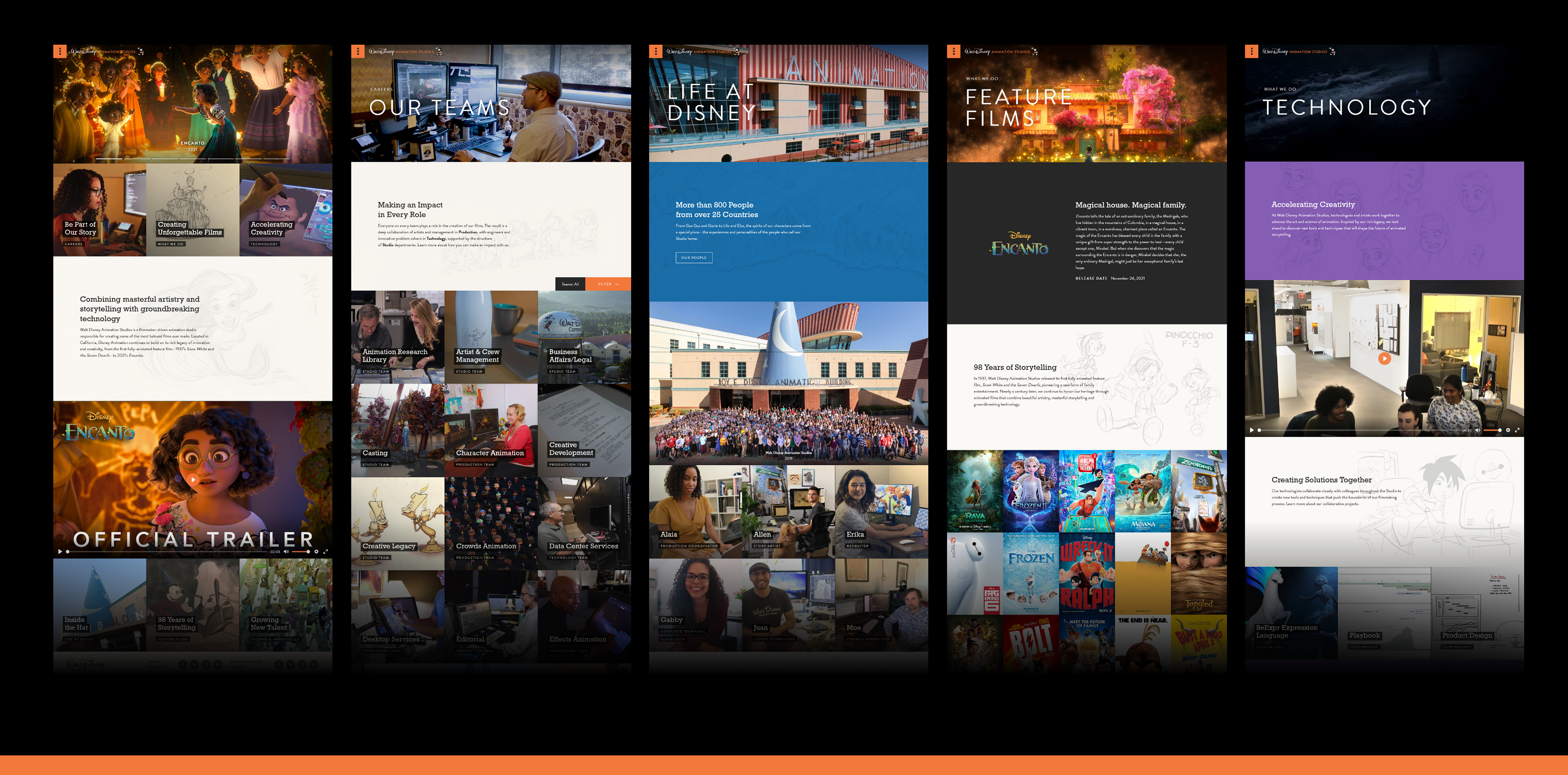The image size is (1568, 775).
Task: Select the Desktop Services team tile
Action: [398, 617]
